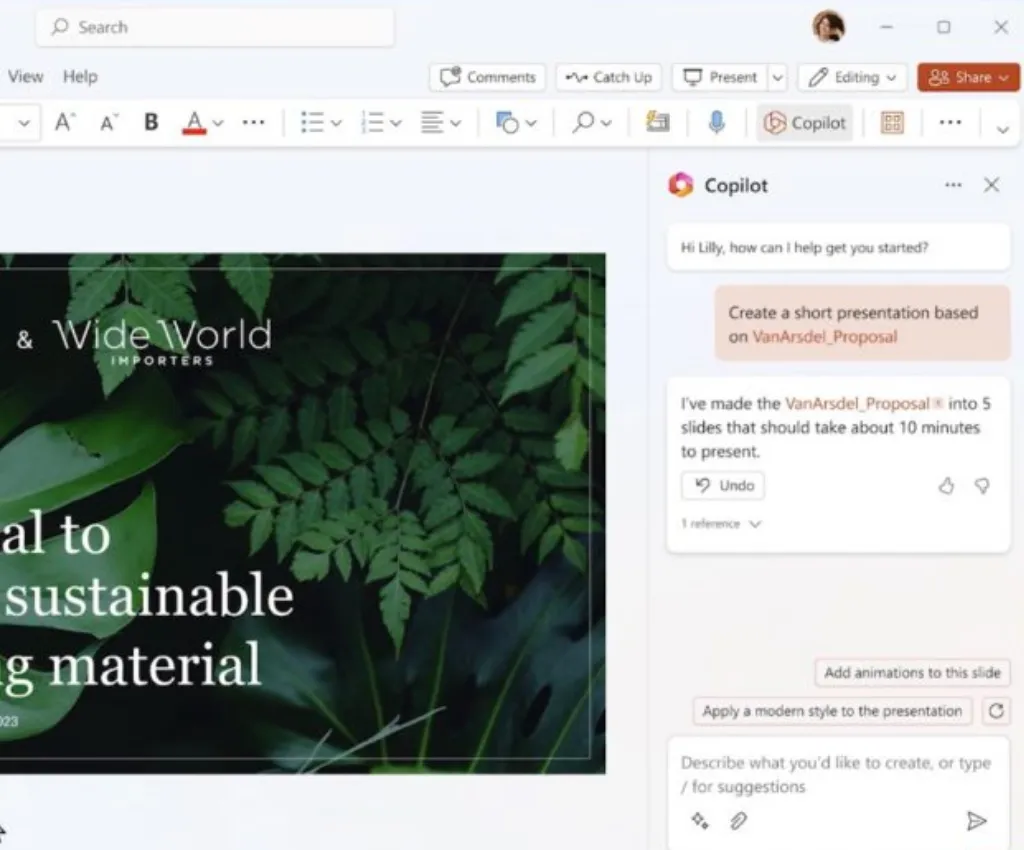Screen dimensions: 1024x850
Task: Click the Copilot button in the ribbon
Action: pos(805,123)
